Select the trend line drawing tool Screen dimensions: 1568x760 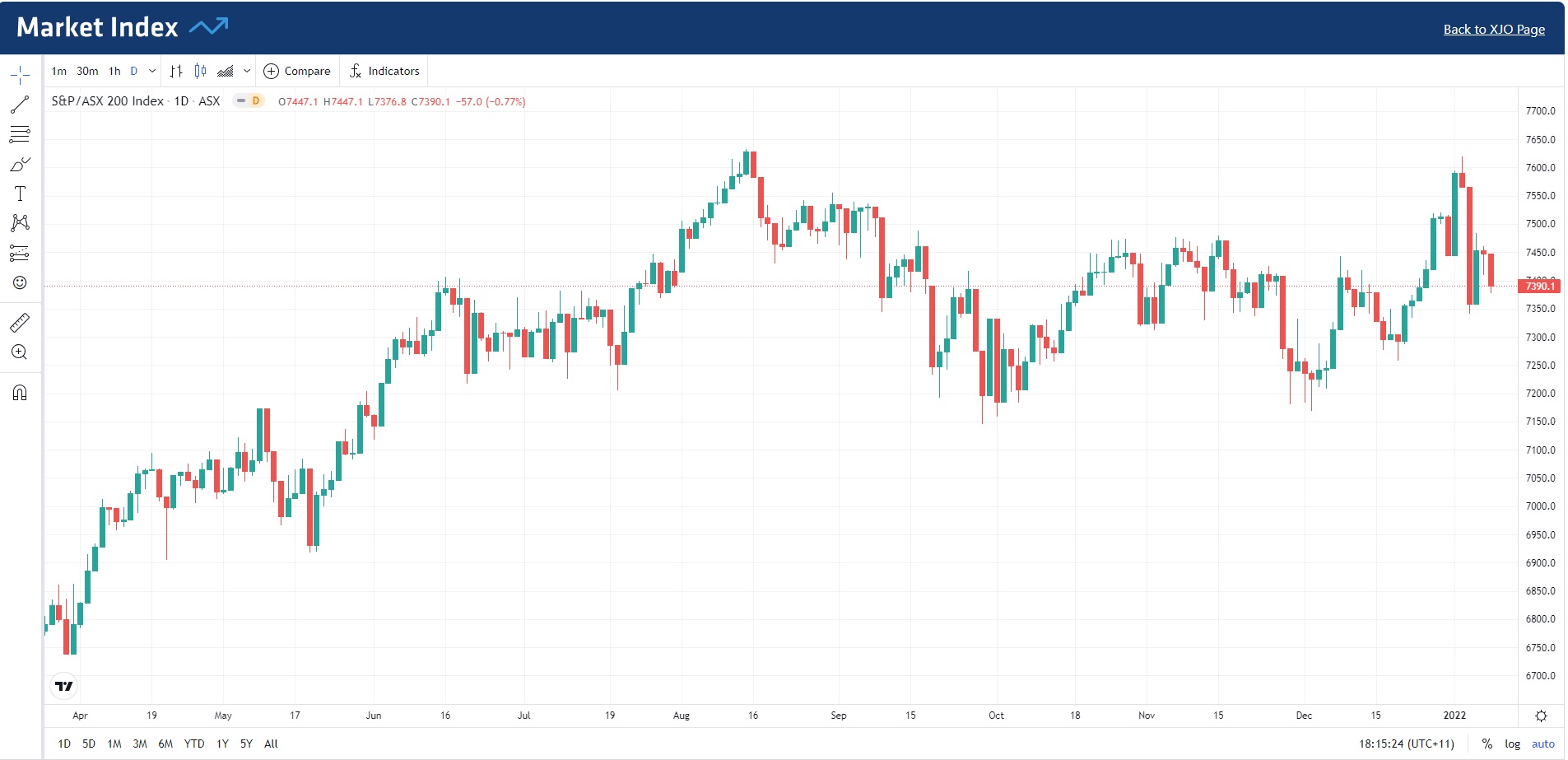pyautogui.click(x=20, y=105)
